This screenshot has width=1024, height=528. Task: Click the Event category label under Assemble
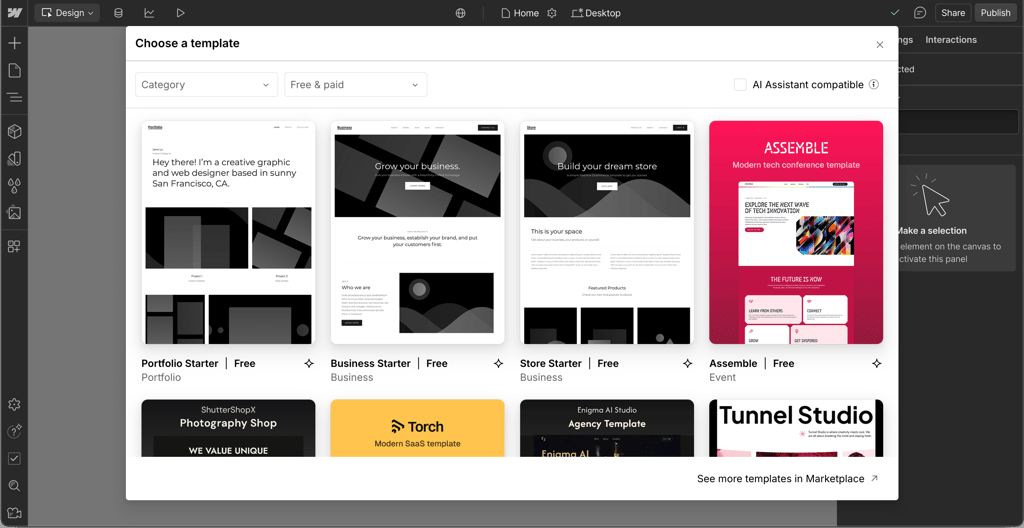pyautogui.click(x=722, y=377)
